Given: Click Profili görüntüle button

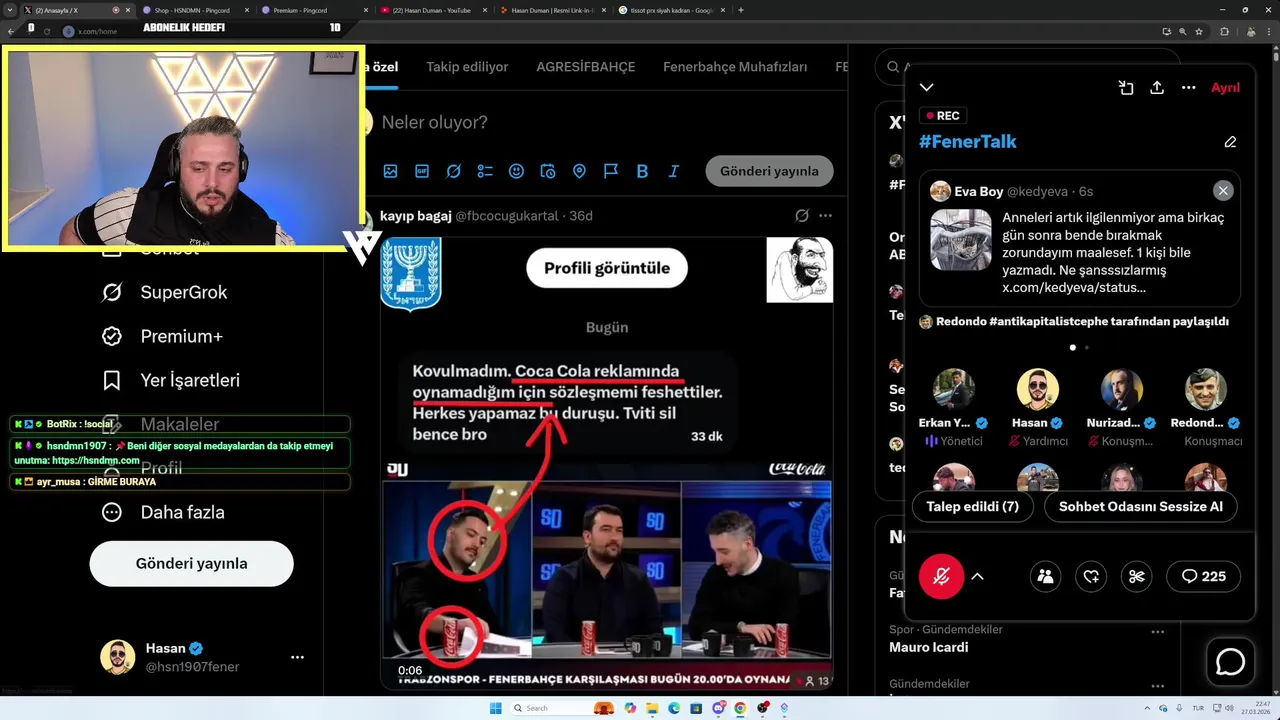Looking at the screenshot, I should coord(606,268).
